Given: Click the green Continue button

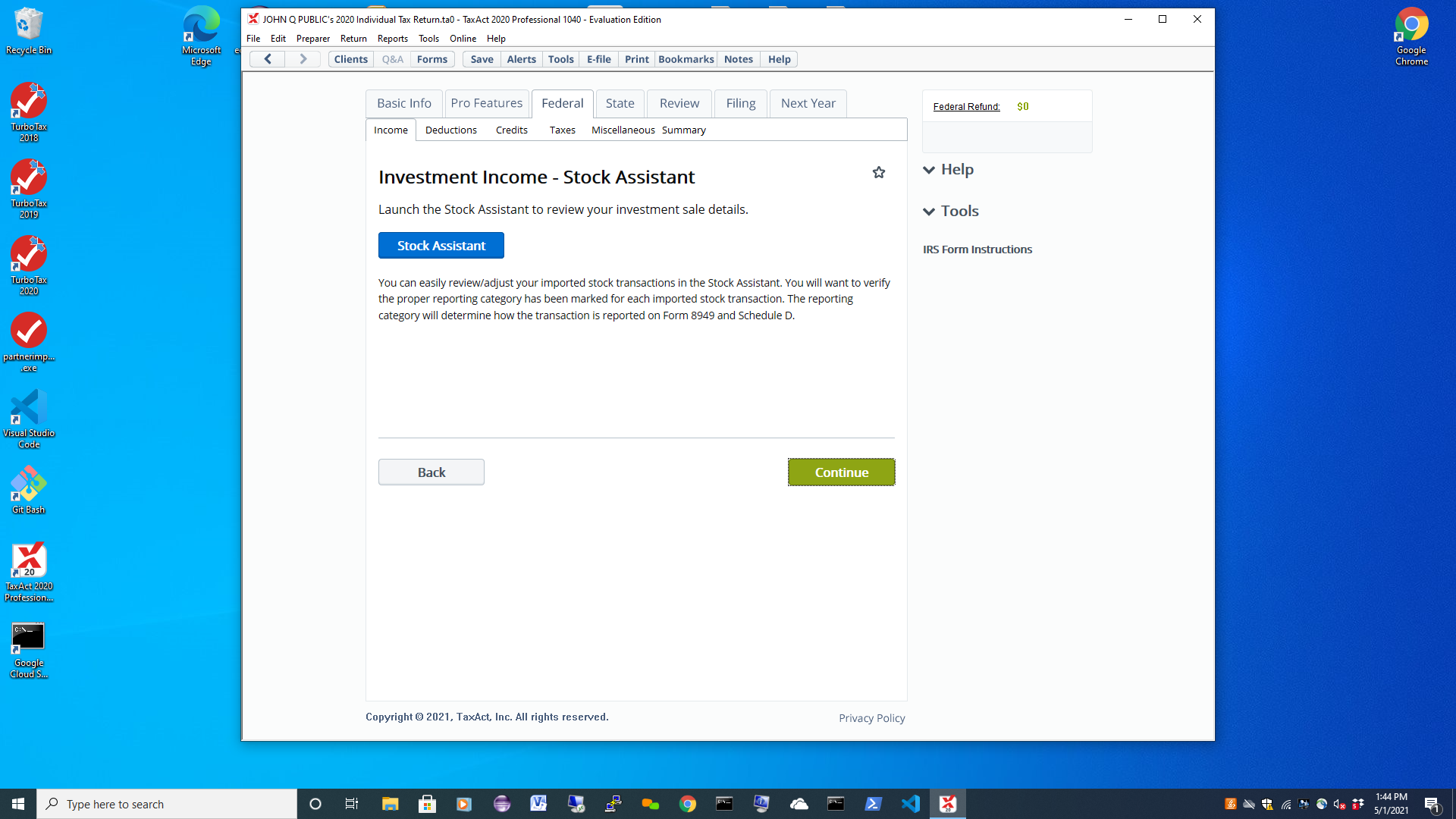Looking at the screenshot, I should [x=842, y=472].
